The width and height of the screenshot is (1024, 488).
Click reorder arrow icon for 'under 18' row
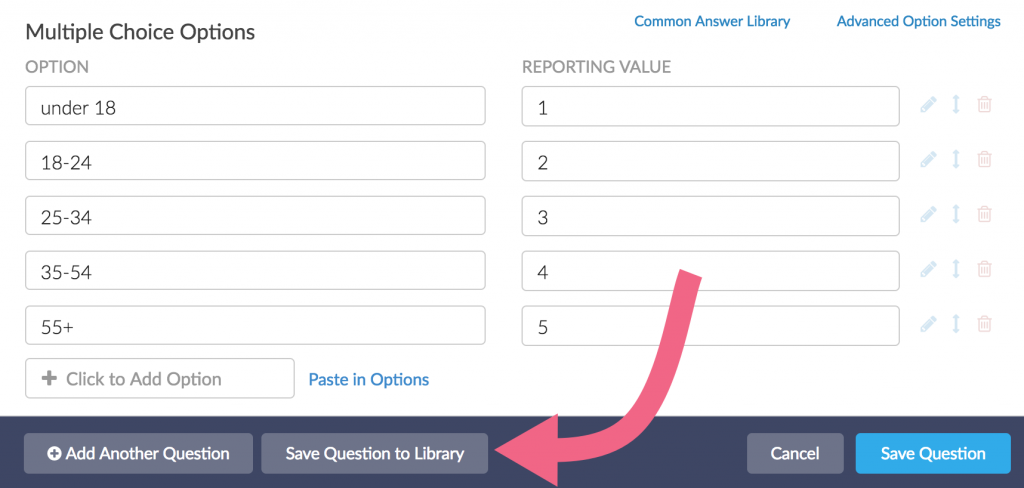tap(956, 105)
